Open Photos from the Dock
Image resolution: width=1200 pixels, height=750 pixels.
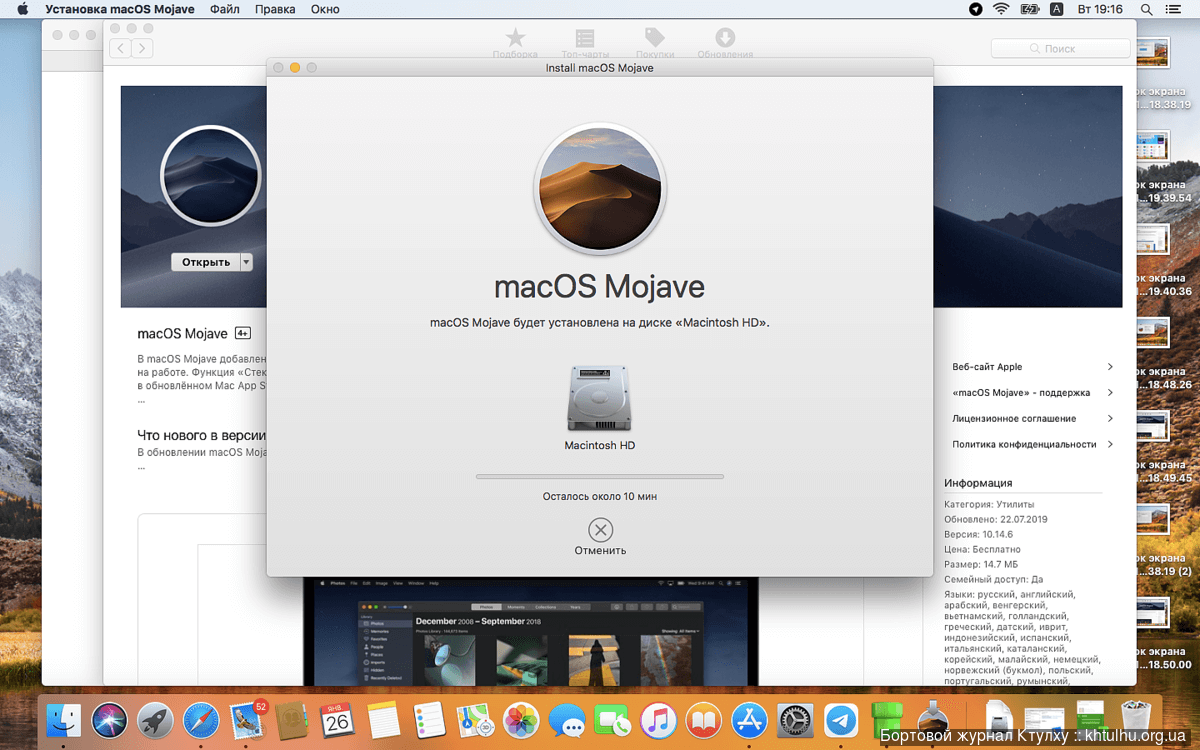(521, 719)
